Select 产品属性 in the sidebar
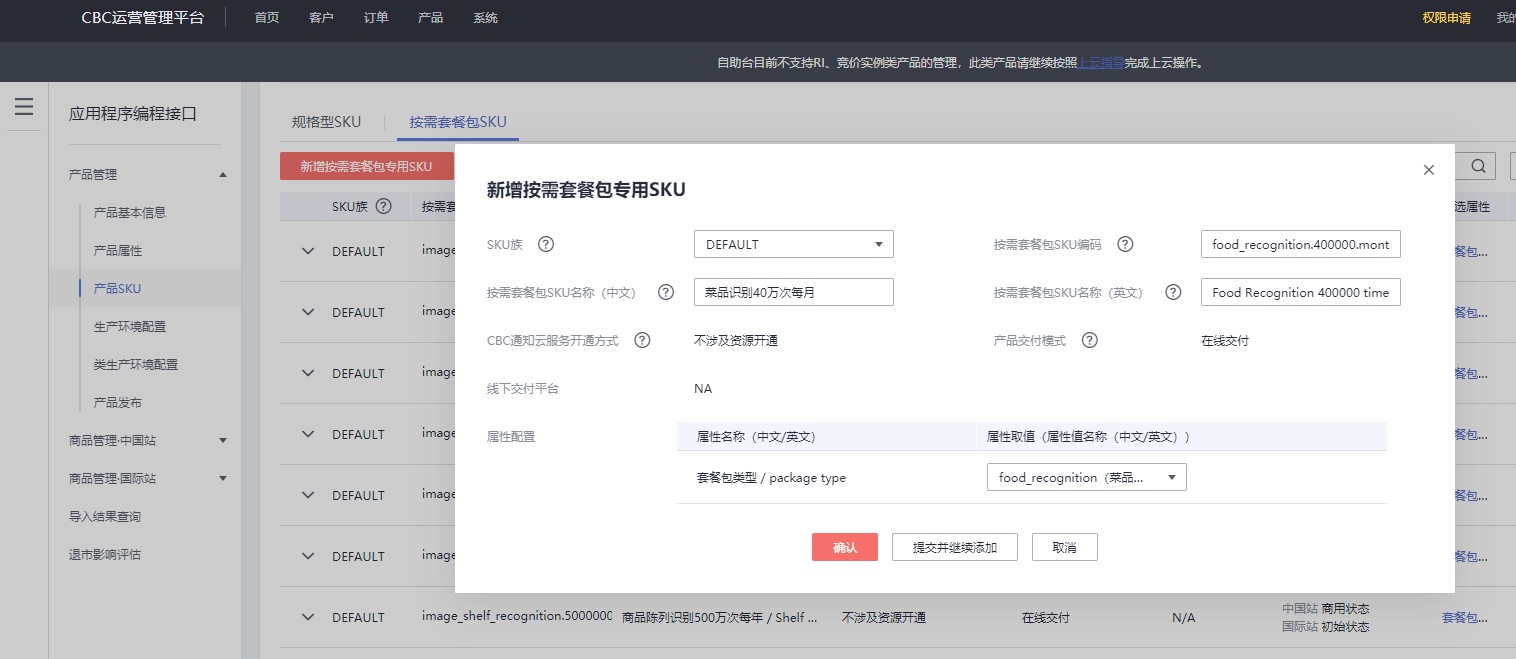 coord(117,250)
